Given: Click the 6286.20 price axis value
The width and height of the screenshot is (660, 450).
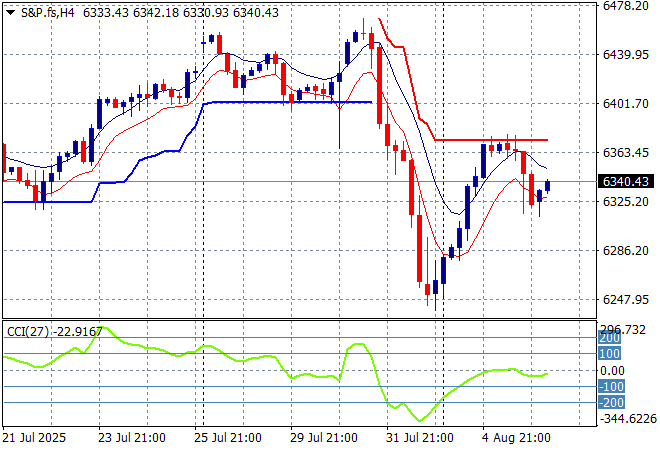Looking at the screenshot, I should 625,250.
